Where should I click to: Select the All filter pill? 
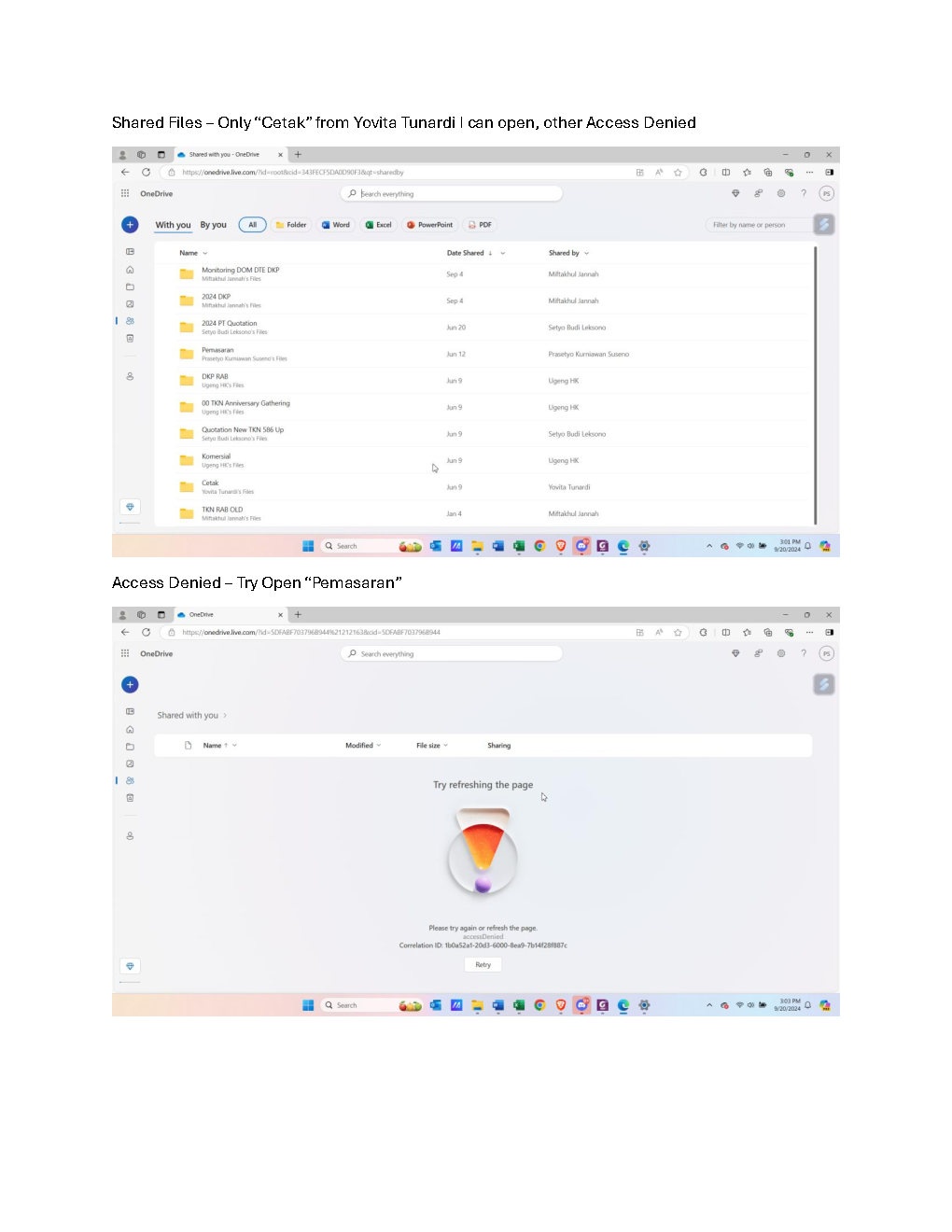(252, 225)
